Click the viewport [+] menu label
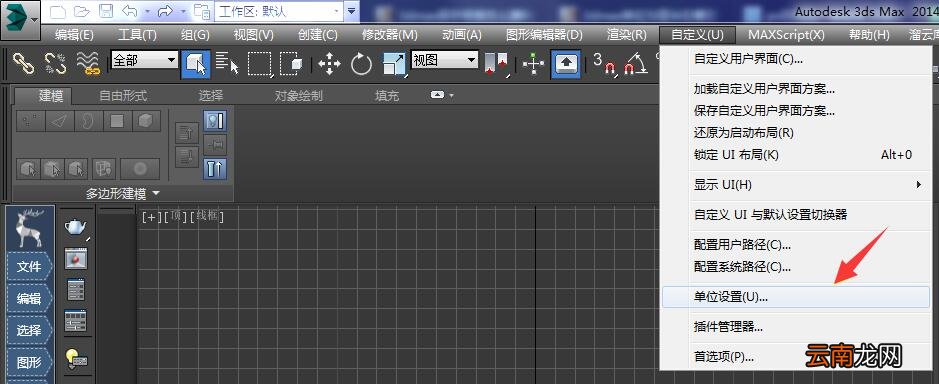The height and width of the screenshot is (384, 939). pyautogui.click(x=152, y=217)
